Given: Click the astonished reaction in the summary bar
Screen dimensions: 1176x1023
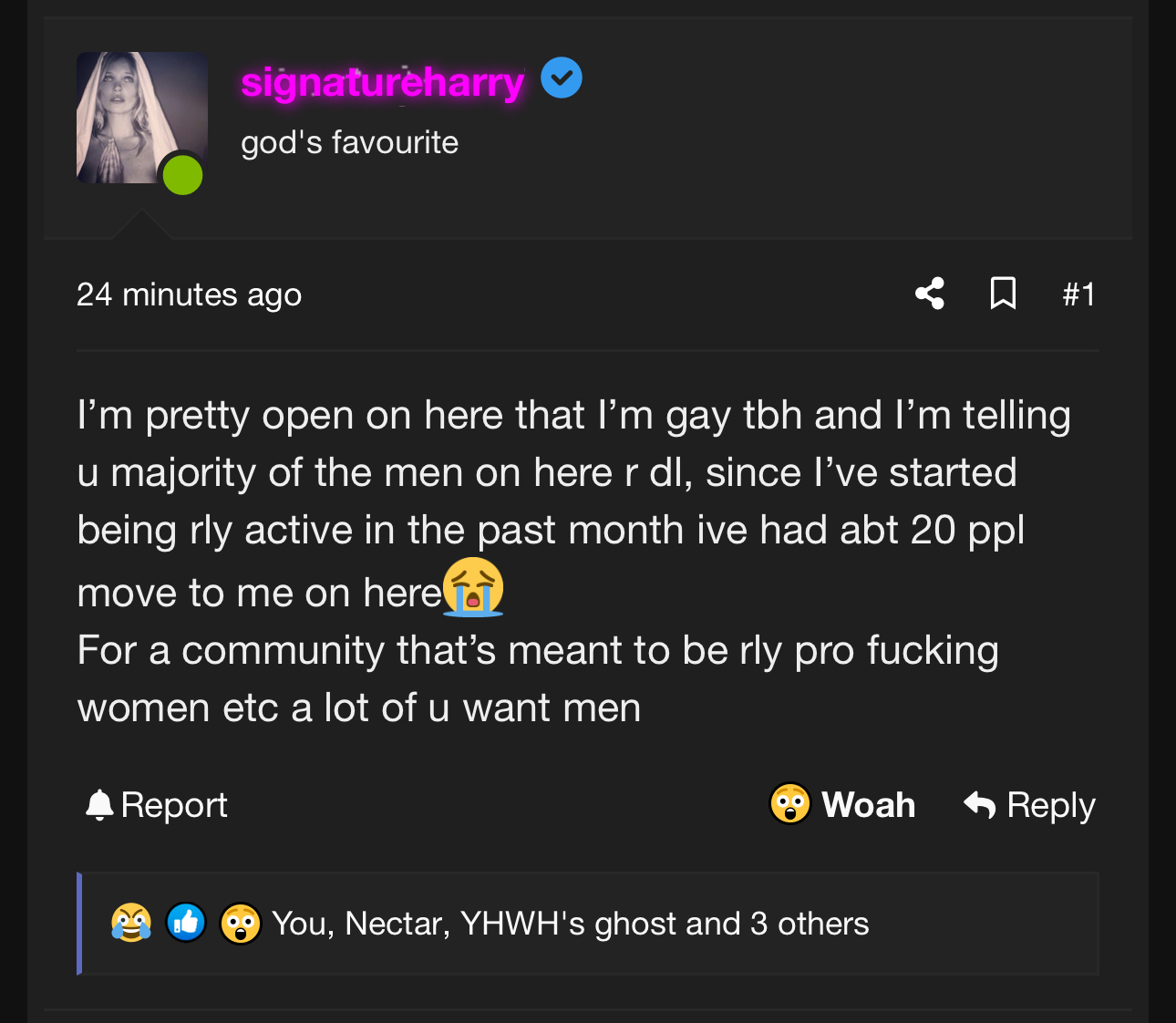Looking at the screenshot, I should point(241,923).
